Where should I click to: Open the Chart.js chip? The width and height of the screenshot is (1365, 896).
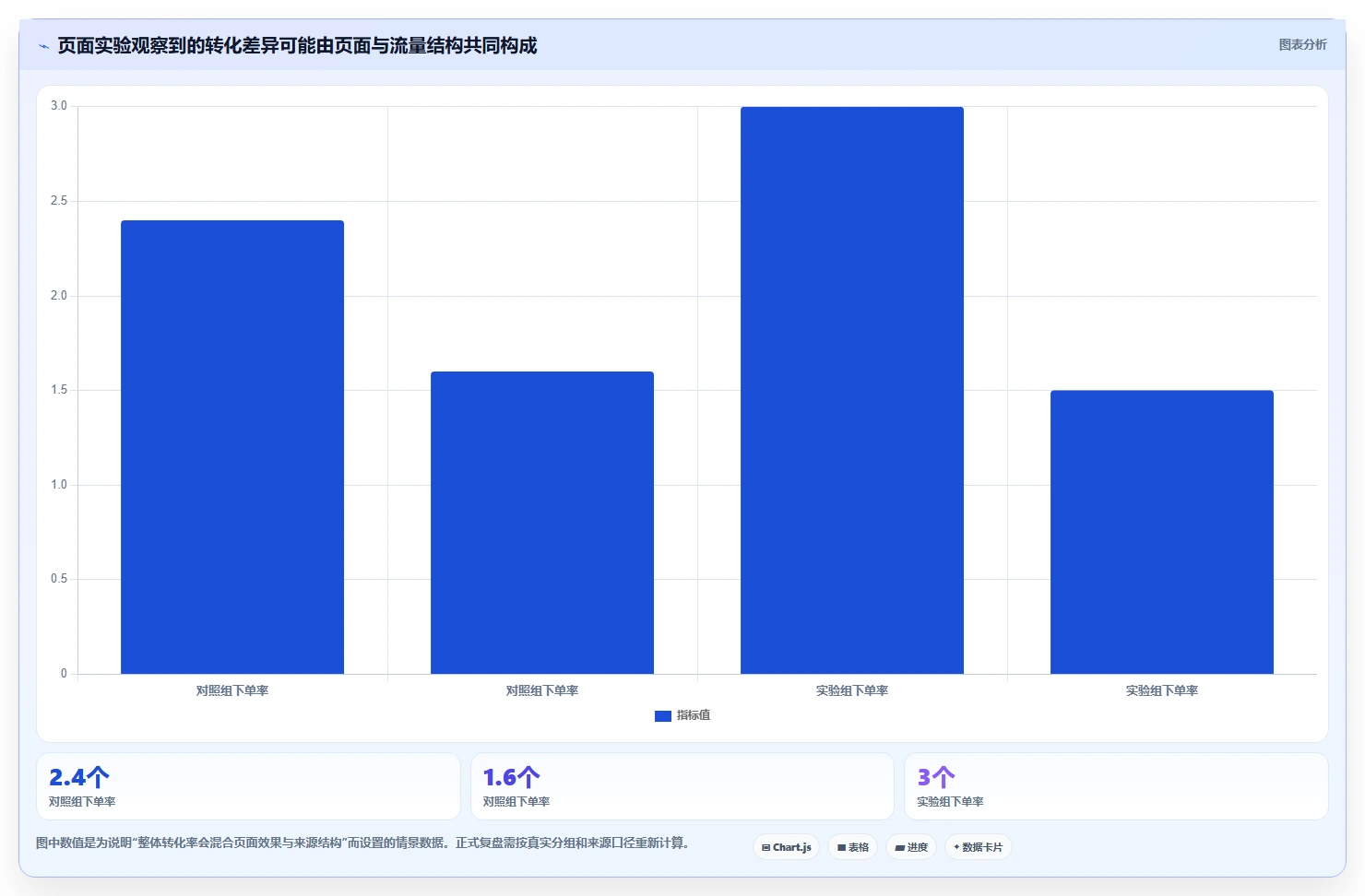pyautogui.click(x=787, y=847)
